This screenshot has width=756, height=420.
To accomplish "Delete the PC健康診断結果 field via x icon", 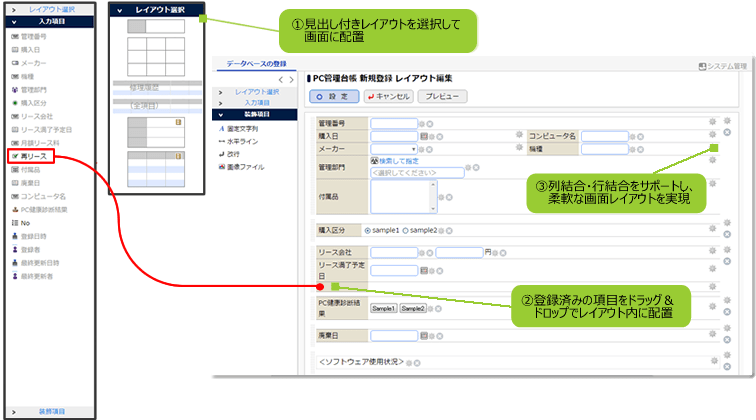I will [438, 309].
